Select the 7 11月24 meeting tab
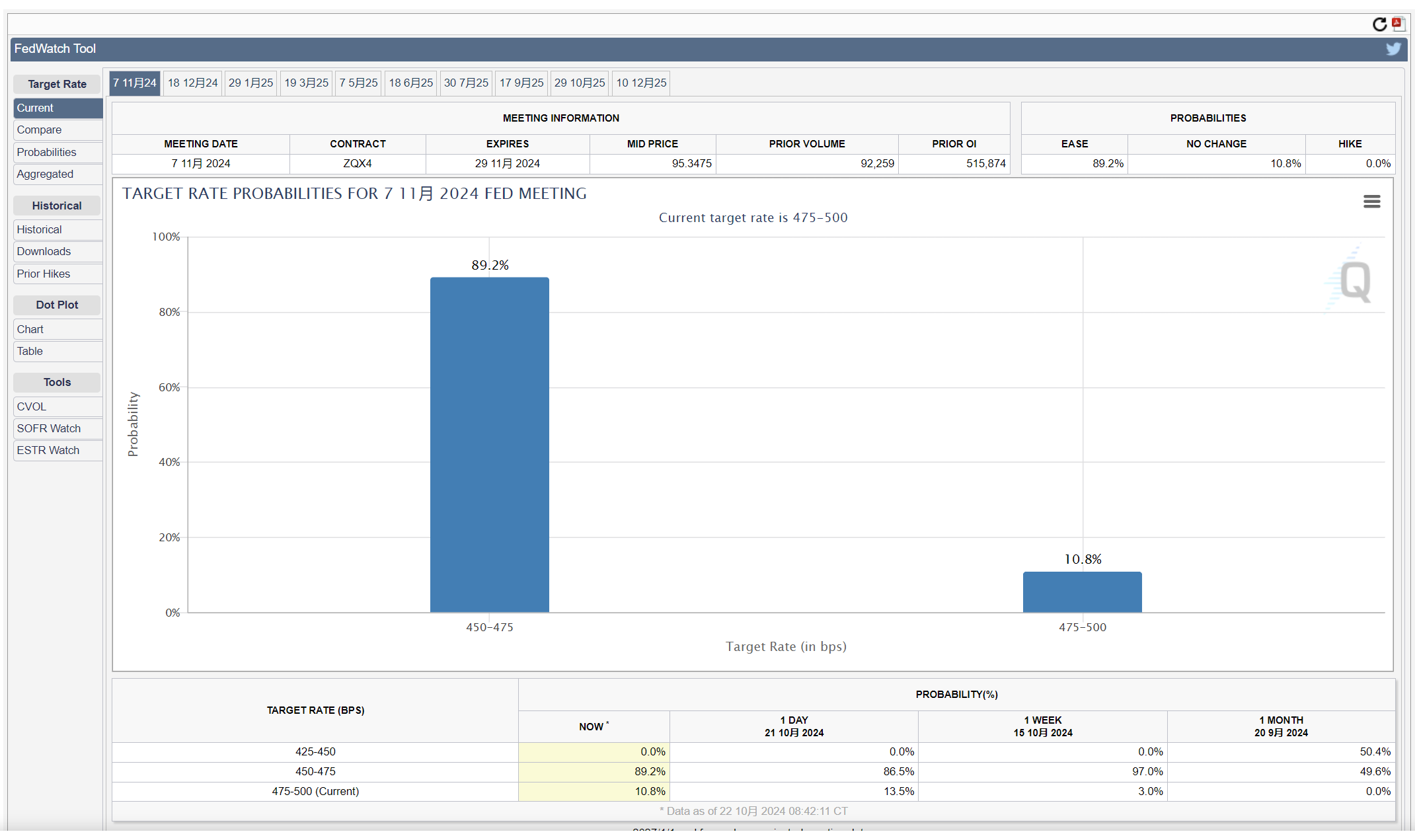This screenshot has width=1415, height=840. 134,83
